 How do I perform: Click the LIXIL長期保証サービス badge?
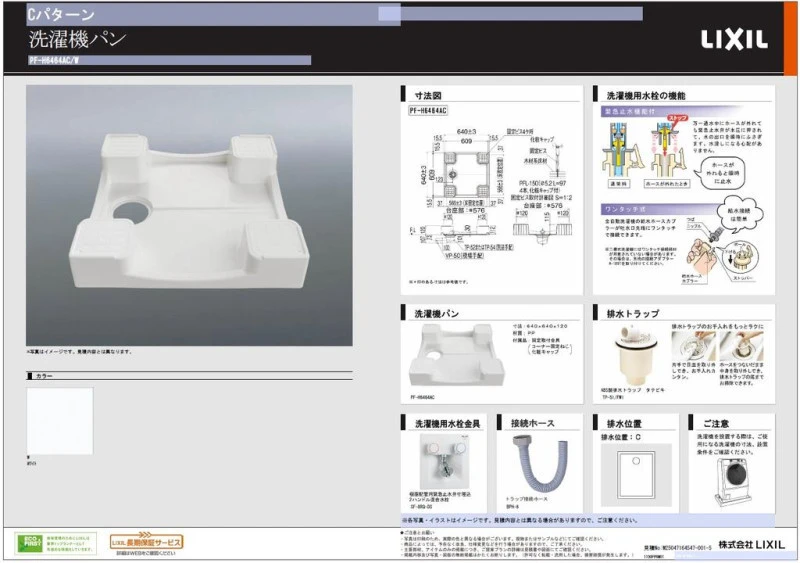[x=146, y=542]
